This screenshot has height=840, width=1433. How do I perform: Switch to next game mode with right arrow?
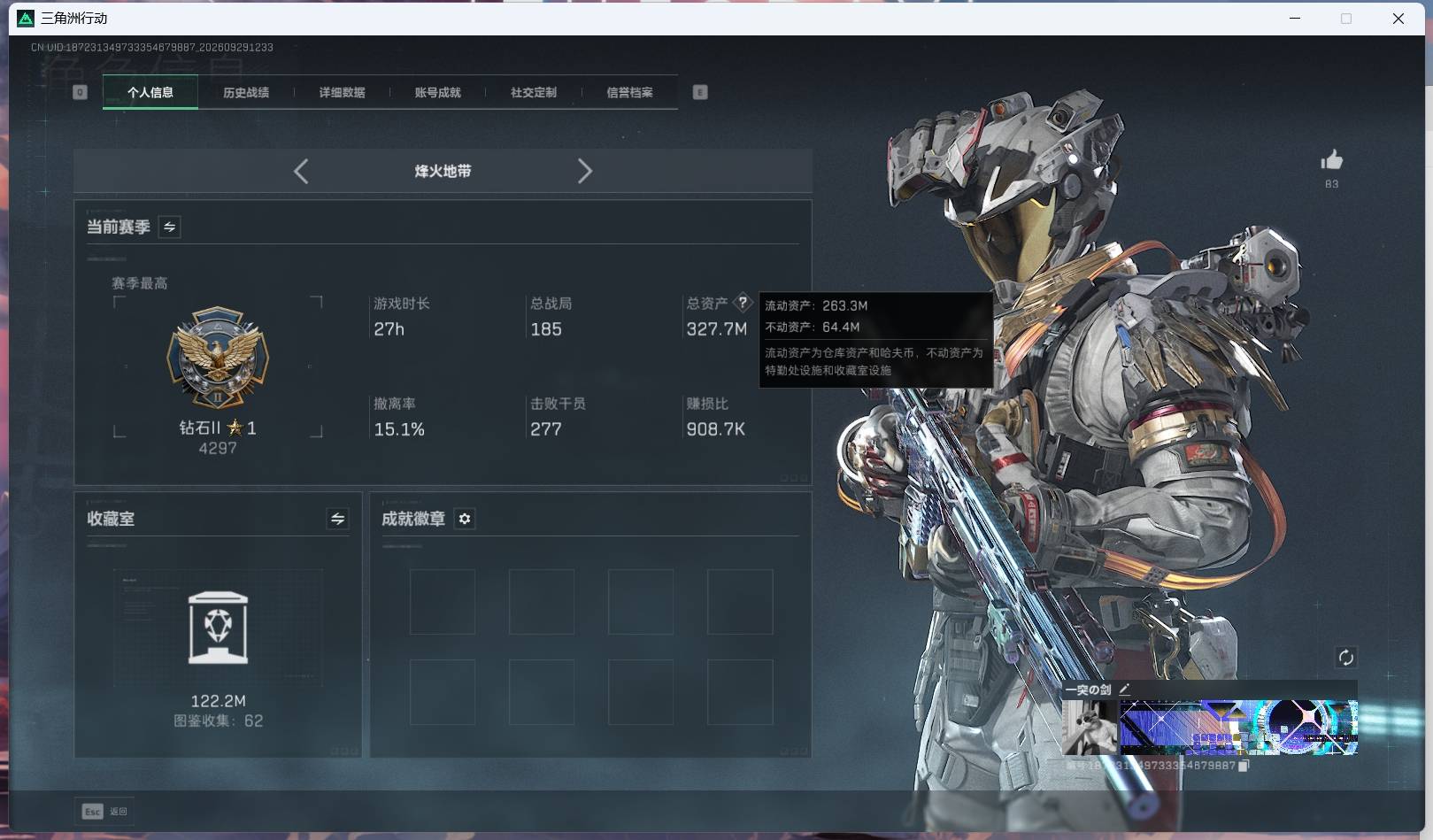[584, 171]
